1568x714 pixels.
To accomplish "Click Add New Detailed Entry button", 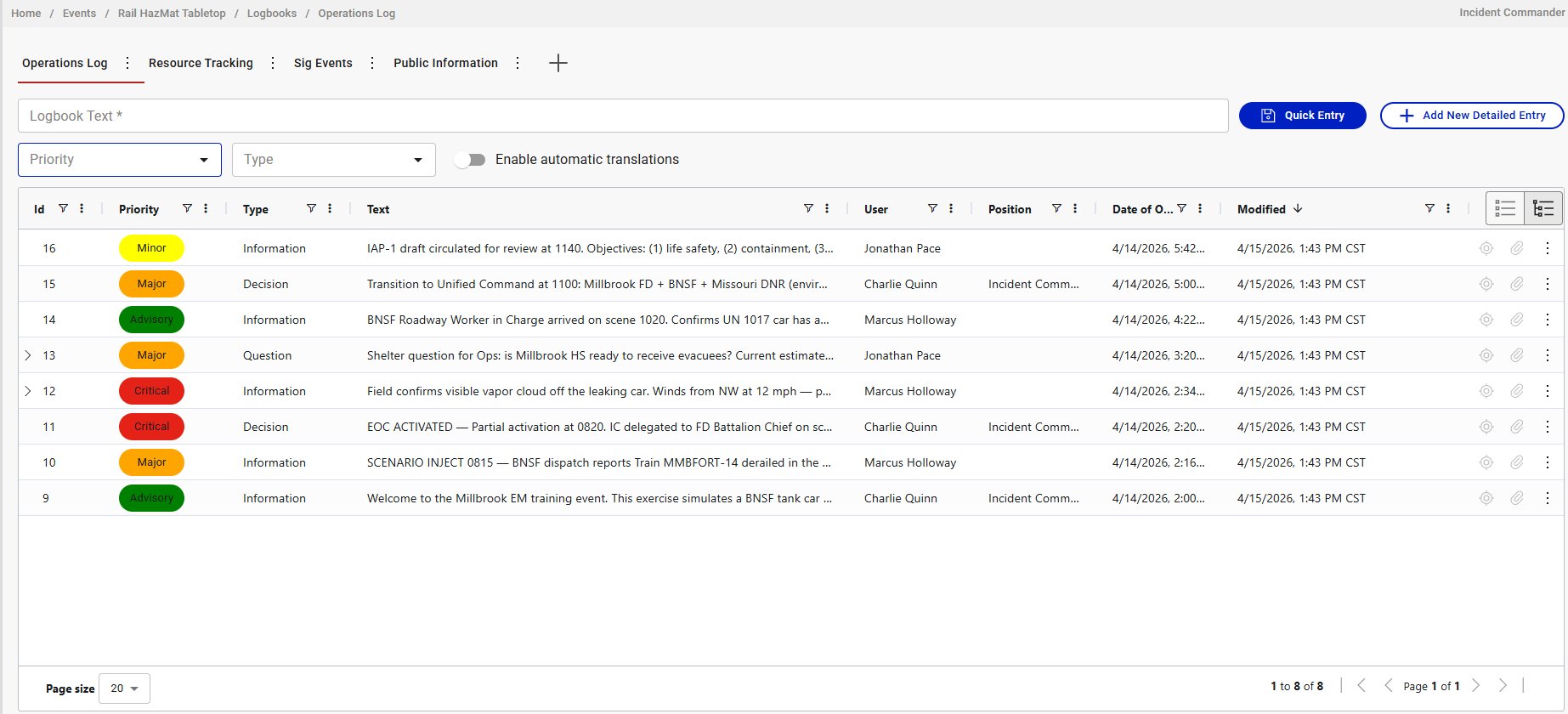I will 1471,116.
